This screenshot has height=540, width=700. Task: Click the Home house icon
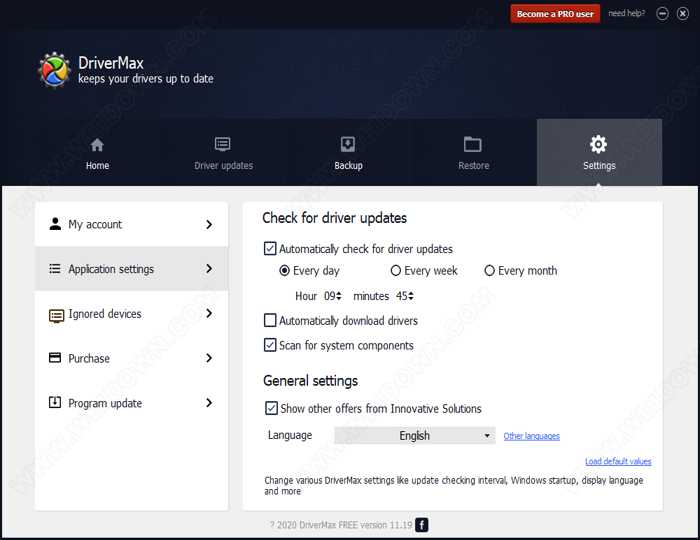97,145
